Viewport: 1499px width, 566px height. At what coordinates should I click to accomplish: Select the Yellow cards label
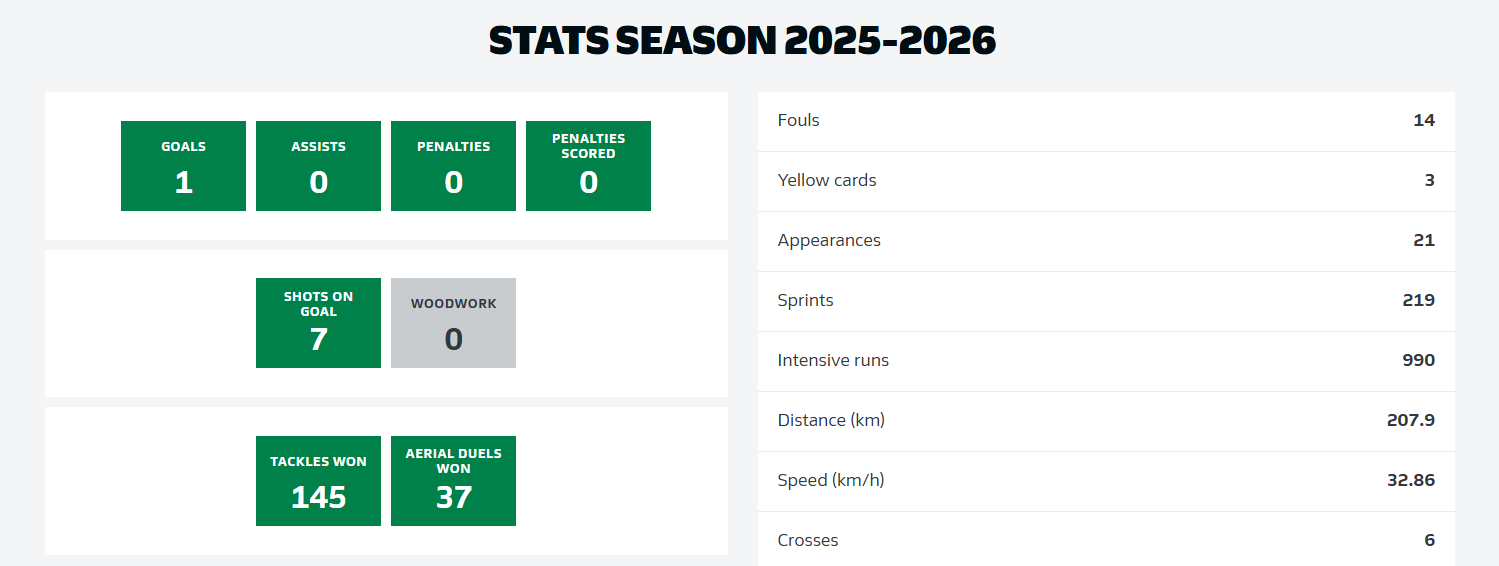(x=827, y=180)
